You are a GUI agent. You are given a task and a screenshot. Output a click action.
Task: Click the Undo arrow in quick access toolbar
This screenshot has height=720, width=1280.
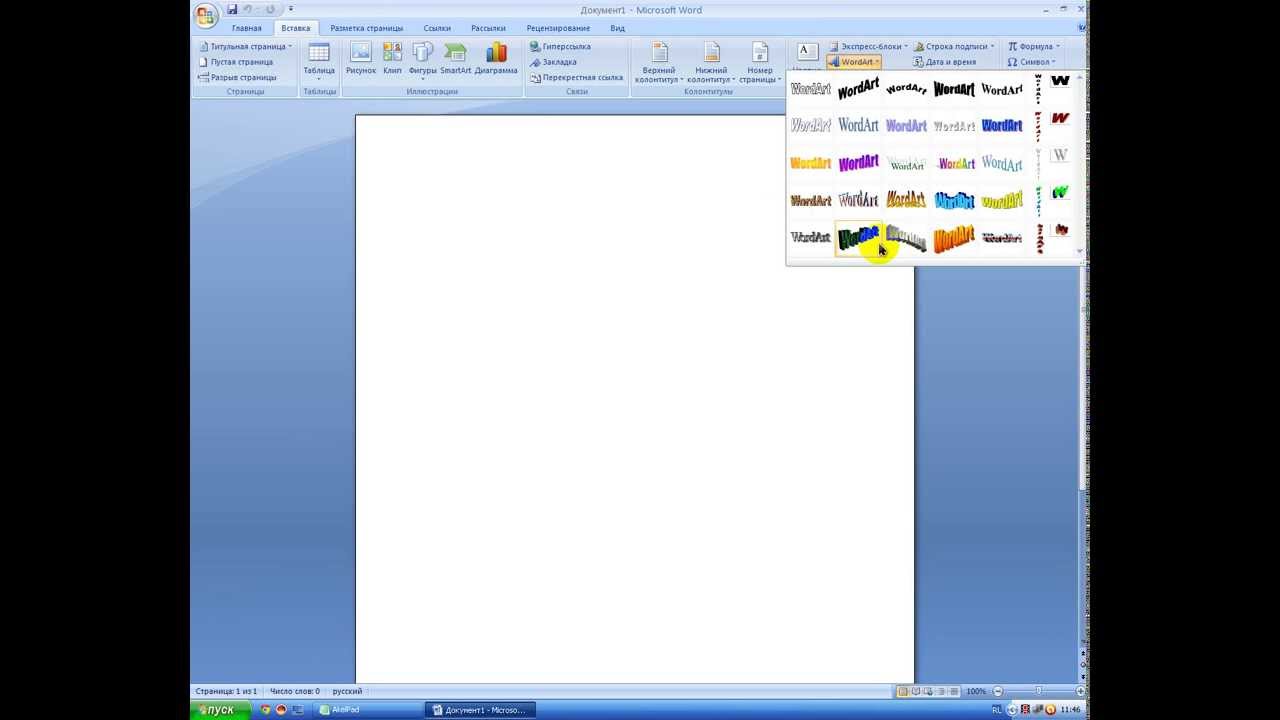tap(247, 9)
